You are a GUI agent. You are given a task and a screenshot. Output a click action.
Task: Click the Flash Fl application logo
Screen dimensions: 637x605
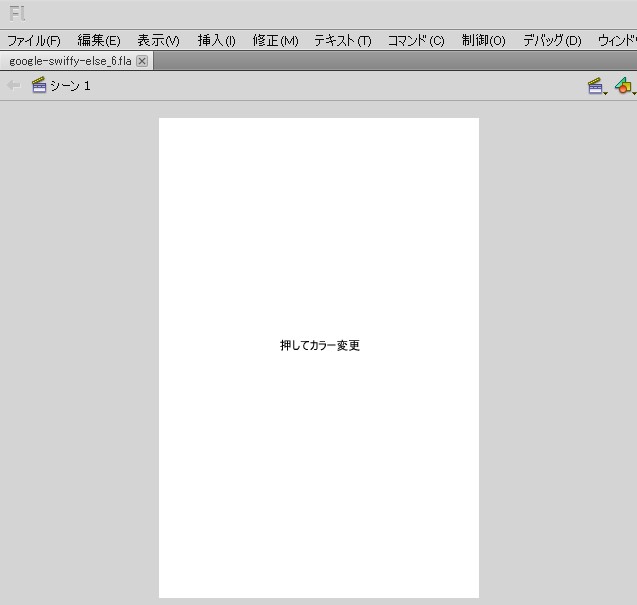tap(17, 14)
